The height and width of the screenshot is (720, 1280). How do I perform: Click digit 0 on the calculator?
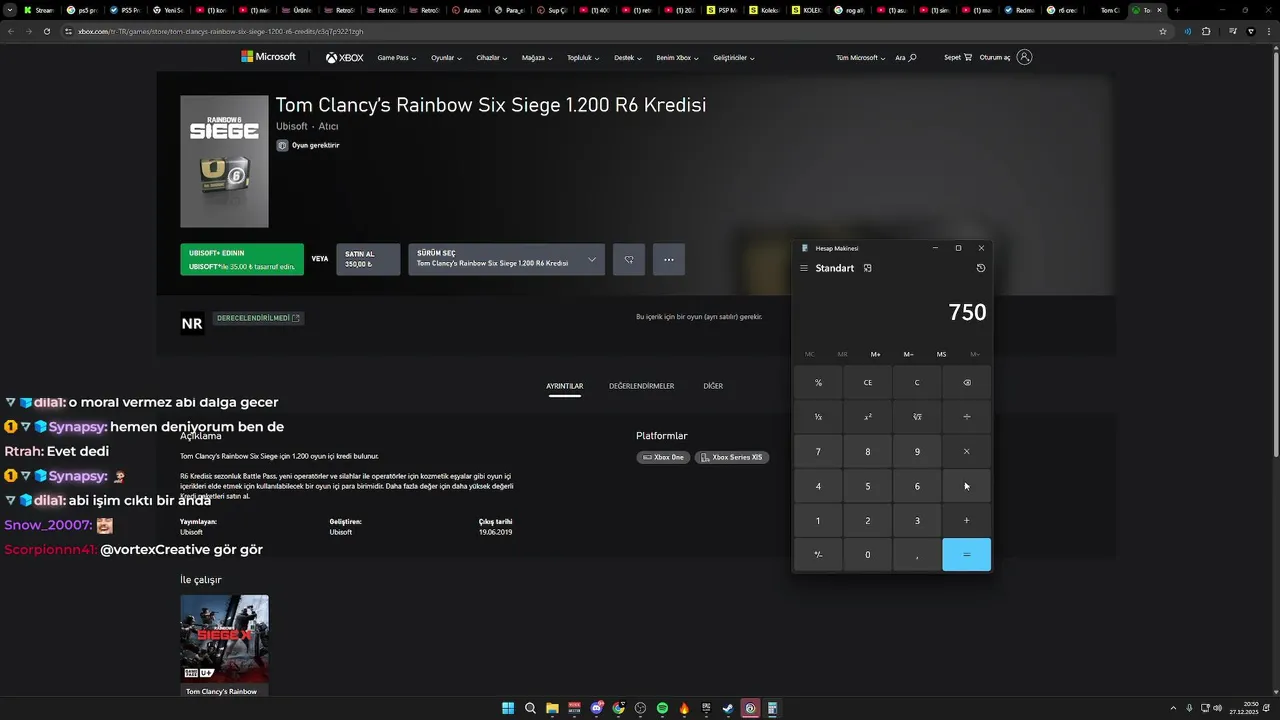867,555
